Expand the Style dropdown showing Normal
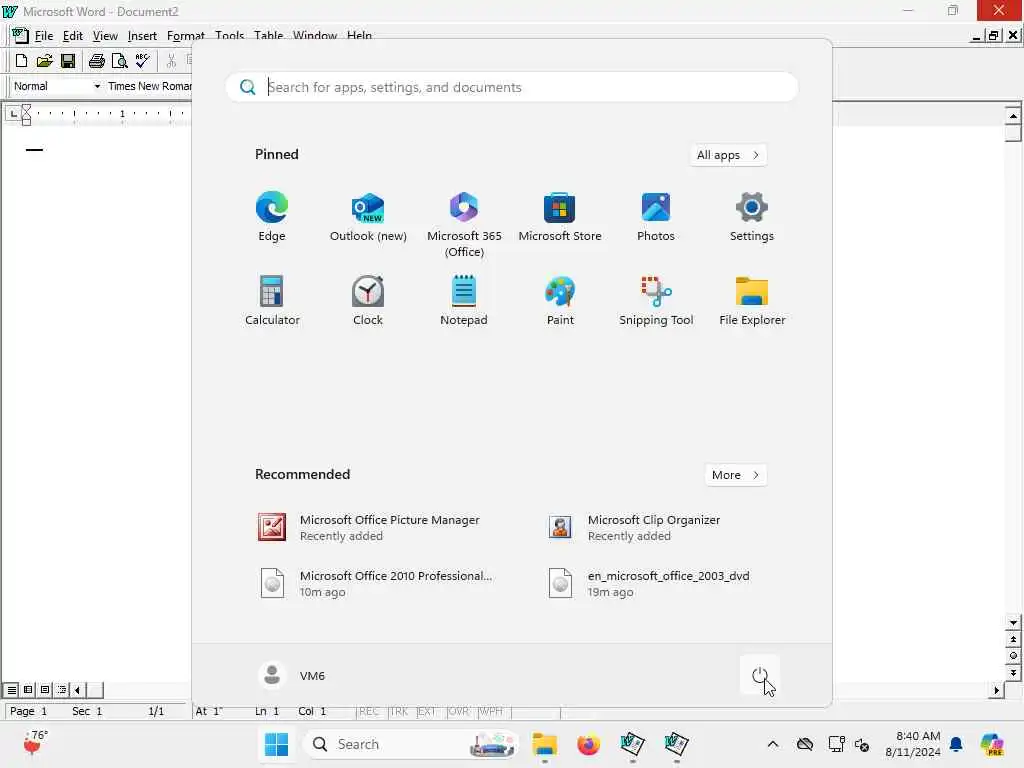The image size is (1024, 768). point(97,86)
